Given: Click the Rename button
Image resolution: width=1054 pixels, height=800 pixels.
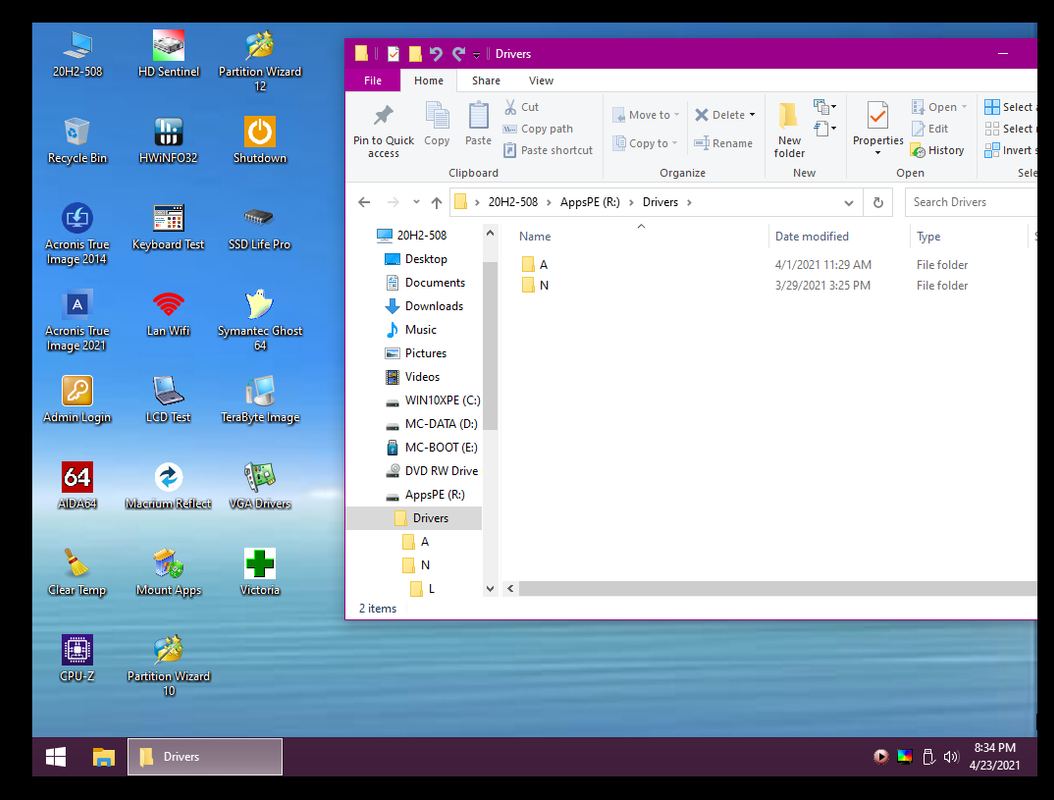Looking at the screenshot, I should pos(723,143).
